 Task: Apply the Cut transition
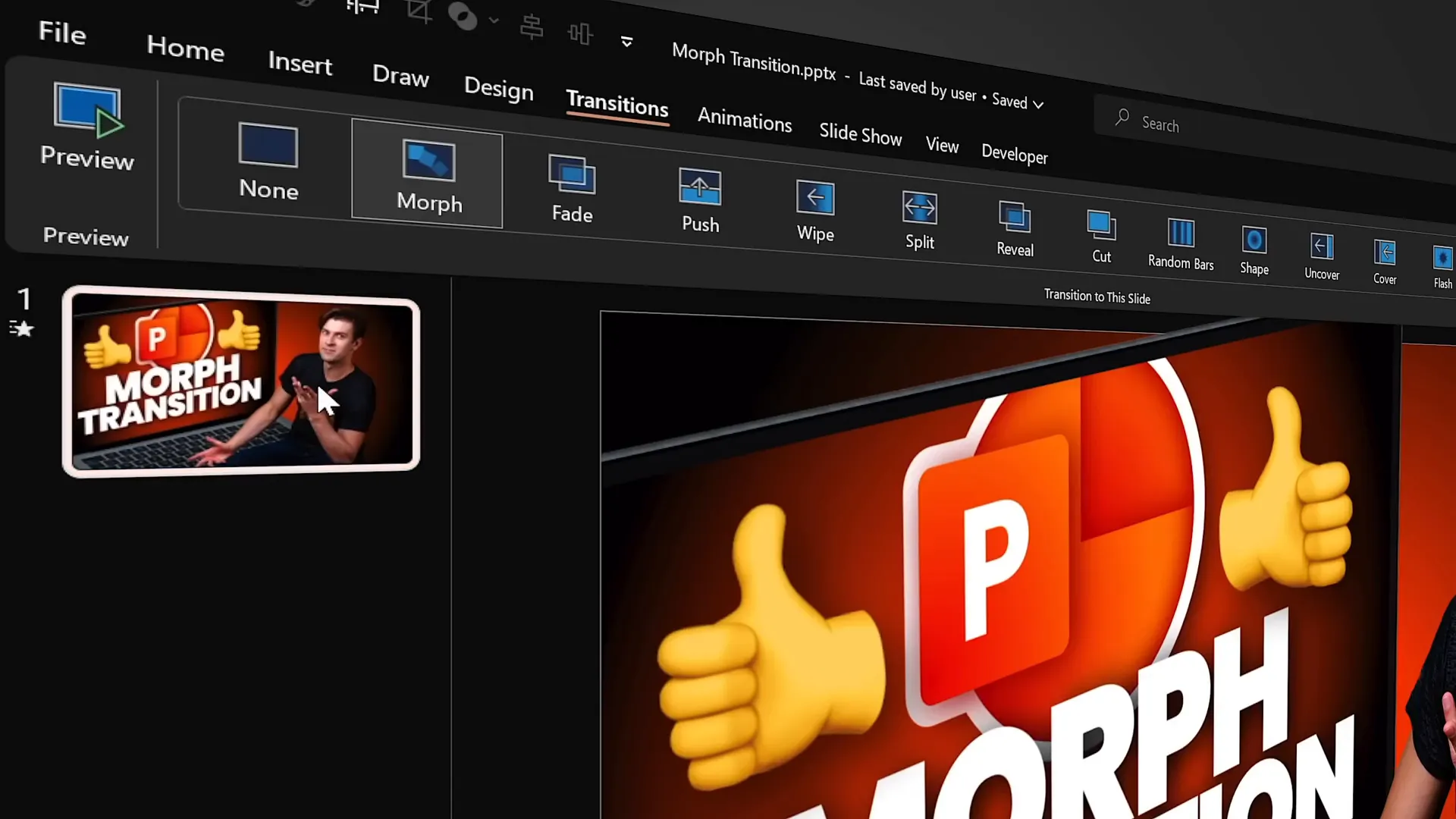pos(1101,237)
